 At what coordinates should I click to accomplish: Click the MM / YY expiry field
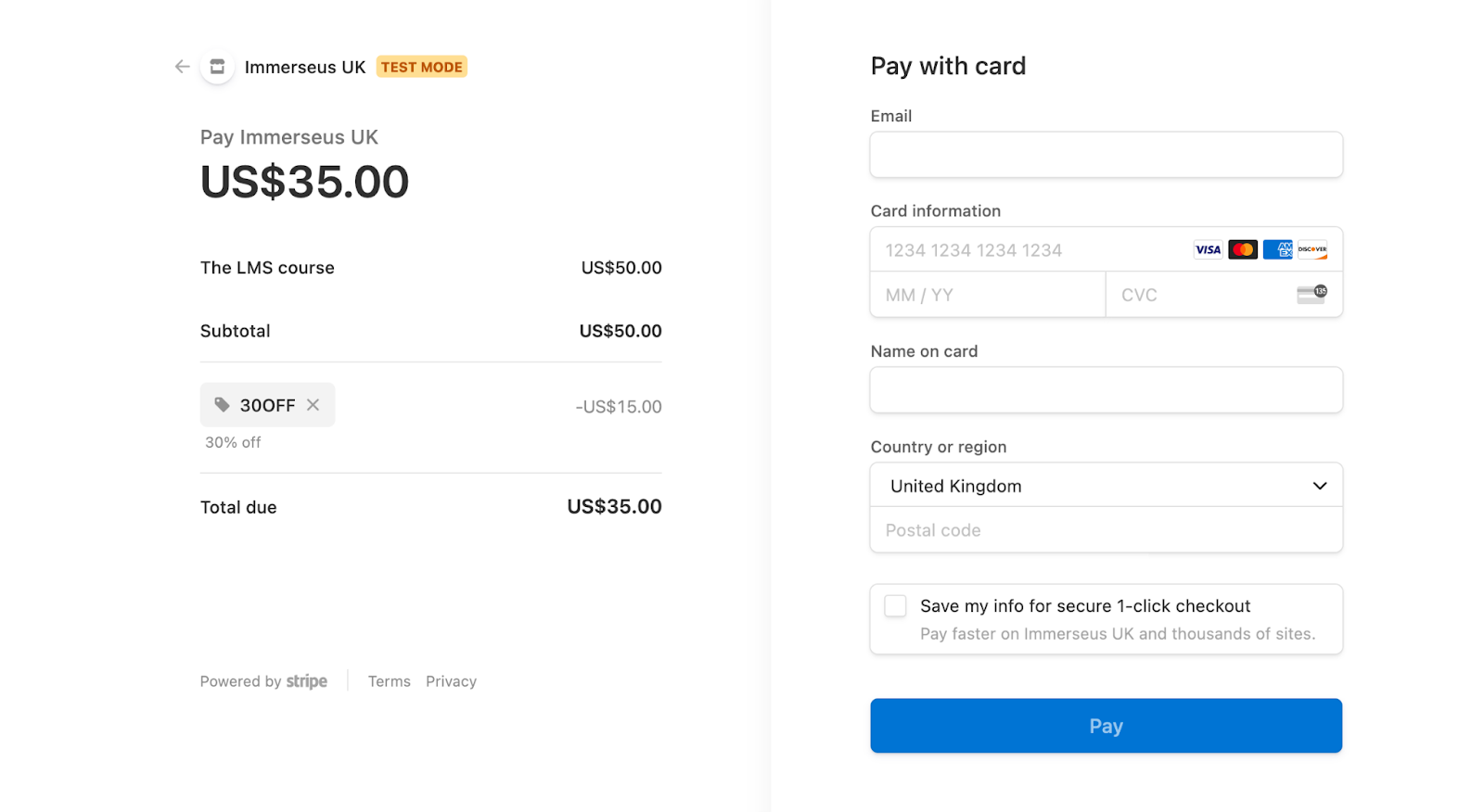(987, 295)
